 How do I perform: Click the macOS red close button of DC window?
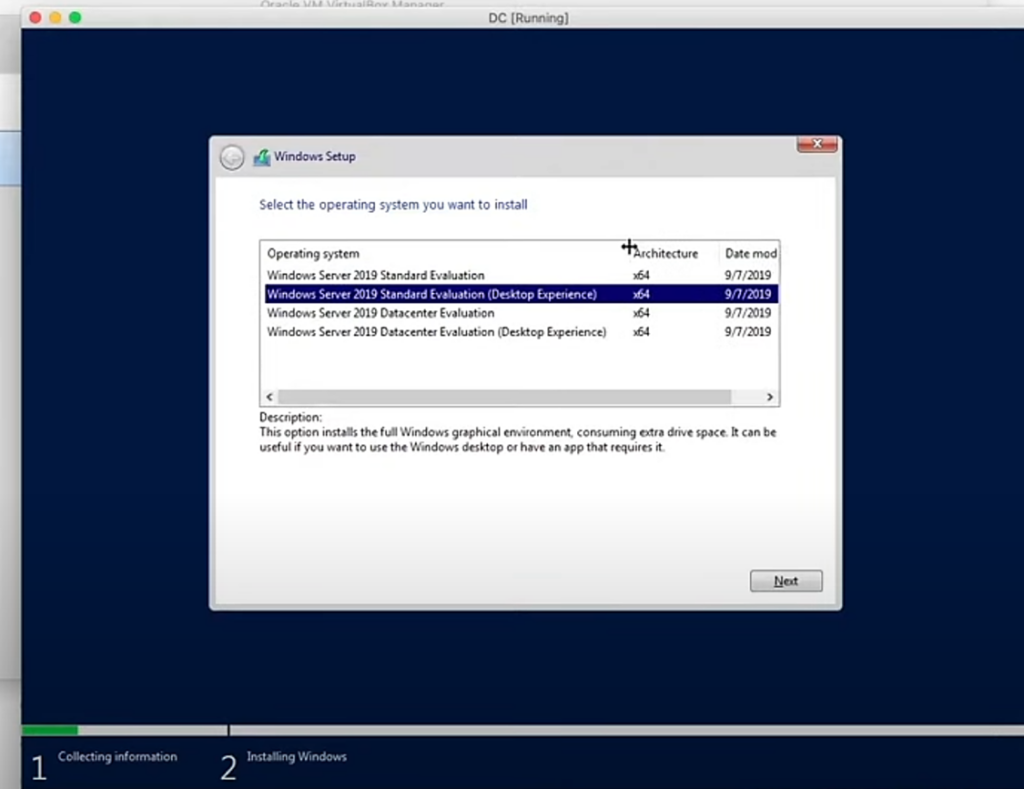(x=35, y=18)
